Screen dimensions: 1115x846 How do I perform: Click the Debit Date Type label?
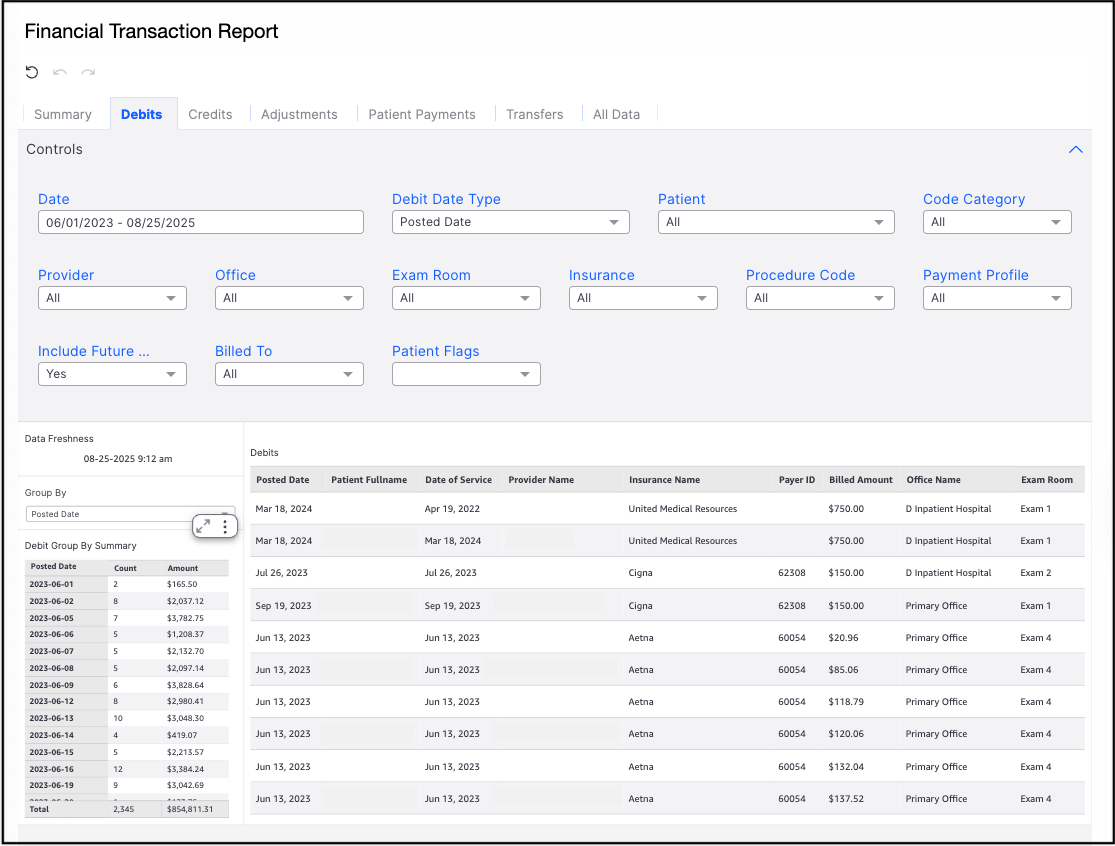[446, 199]
